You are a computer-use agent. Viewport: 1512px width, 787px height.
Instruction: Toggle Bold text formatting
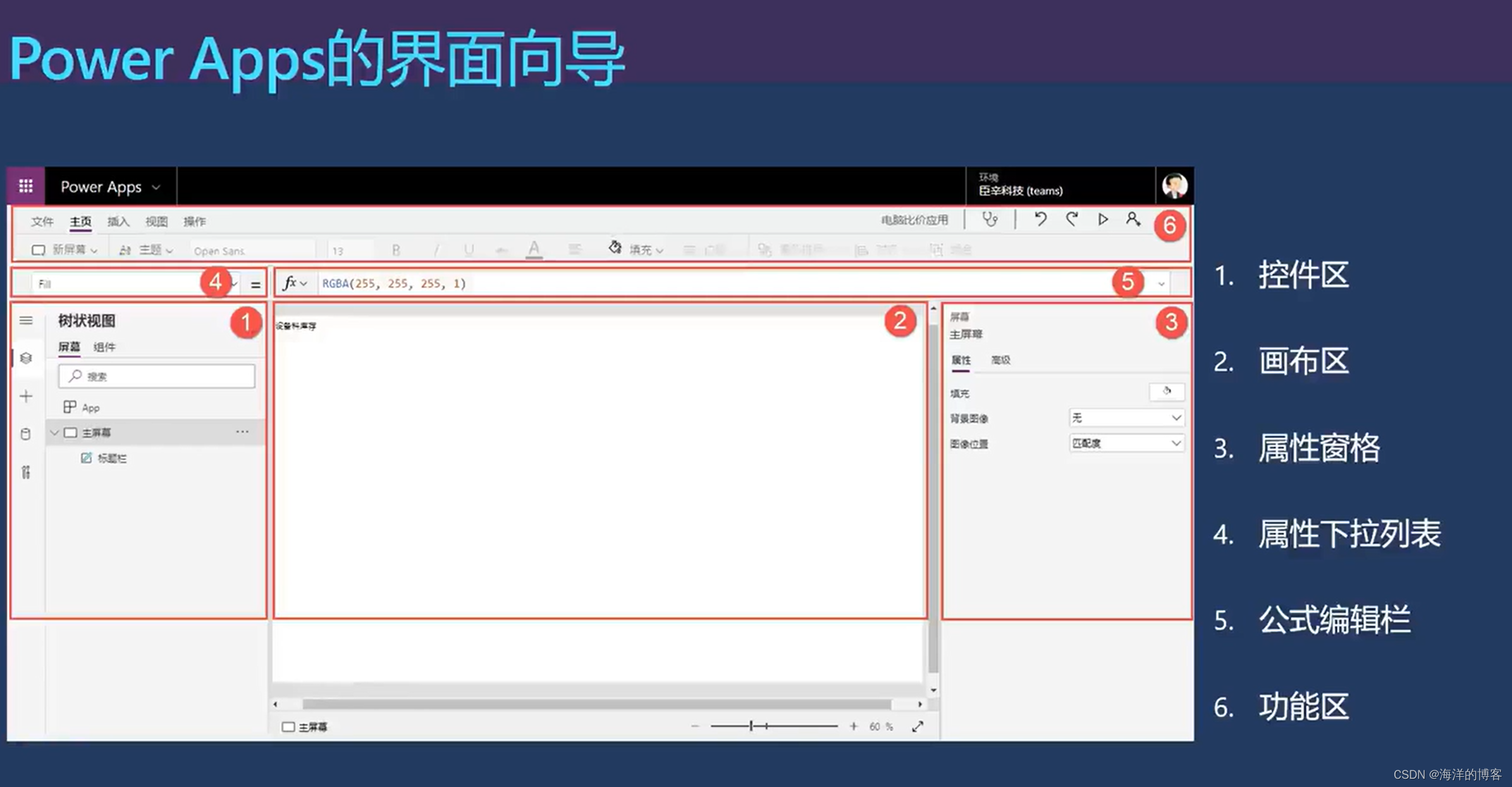pyautogui.click(x=396, y=250)
